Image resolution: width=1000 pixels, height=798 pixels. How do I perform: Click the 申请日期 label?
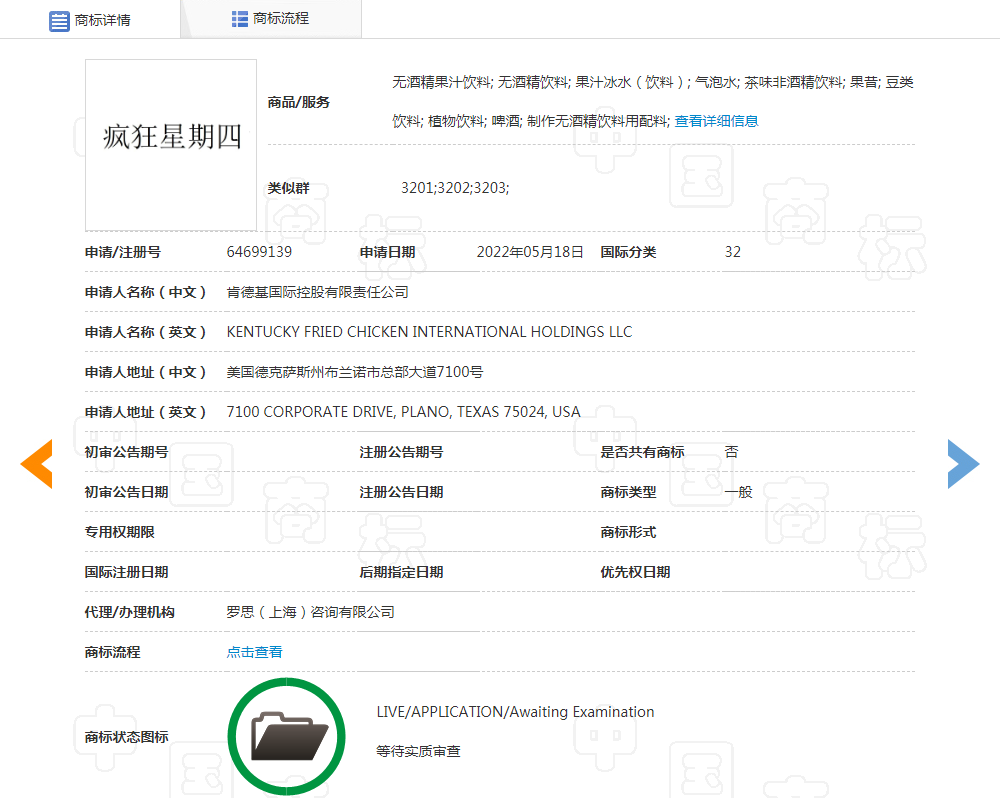click(387, 252)
